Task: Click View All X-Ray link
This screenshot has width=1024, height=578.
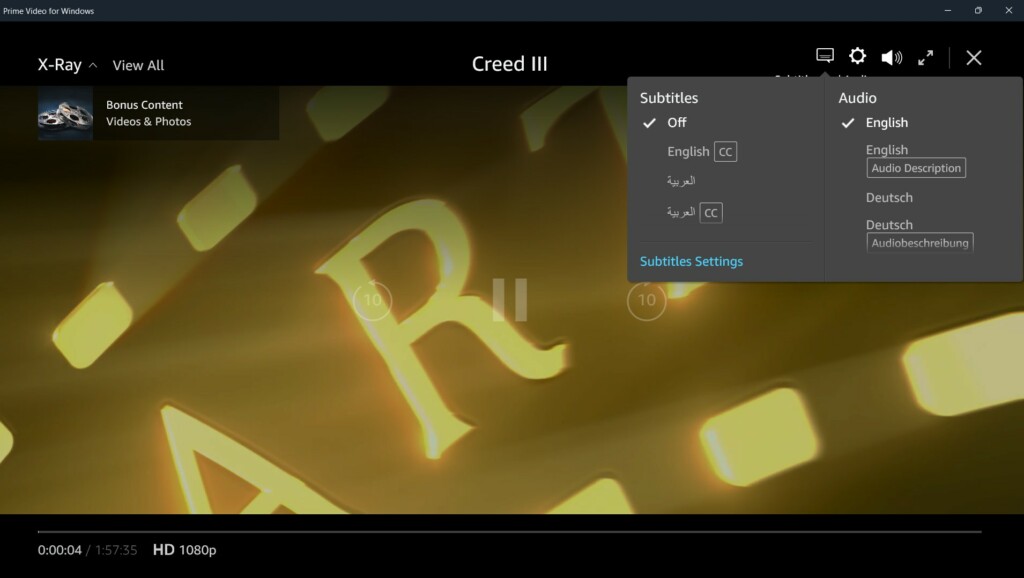Action: (138, 66)
